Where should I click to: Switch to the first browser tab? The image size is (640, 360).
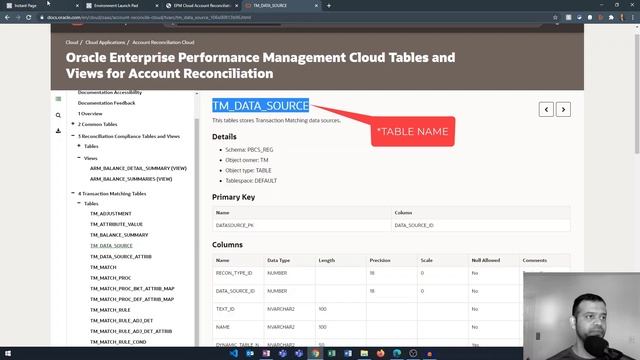click(x=41, y=6)
